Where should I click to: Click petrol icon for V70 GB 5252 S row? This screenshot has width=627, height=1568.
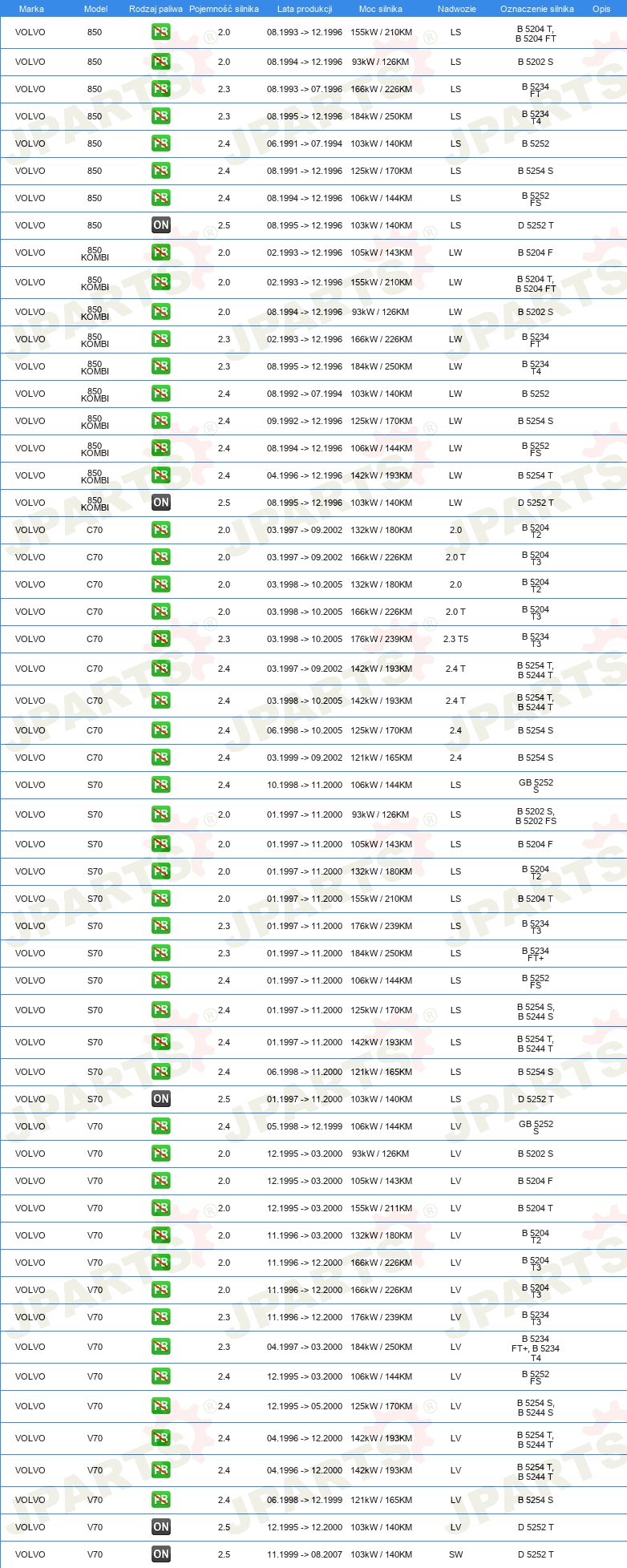(160, 1126)
